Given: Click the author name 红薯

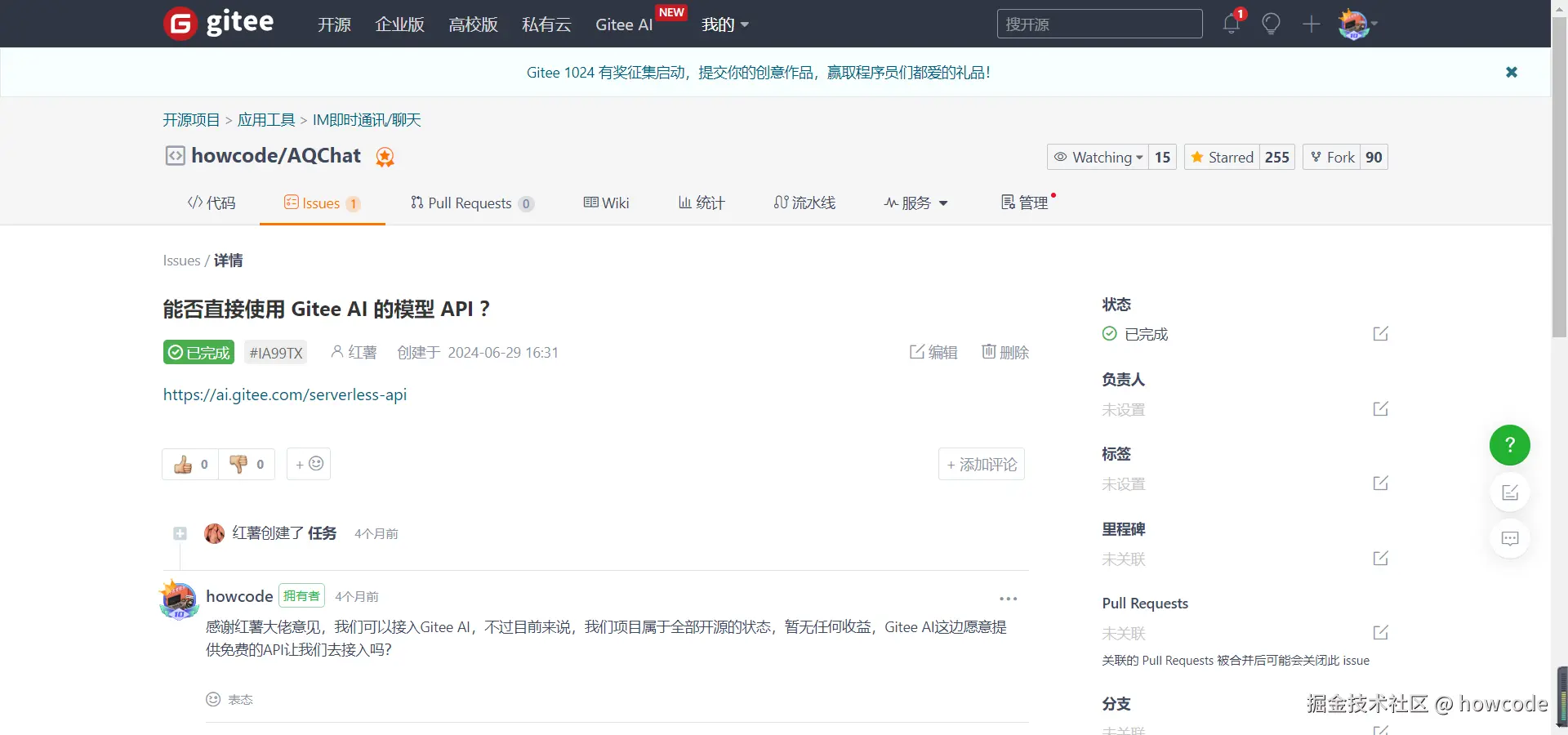Looking at the screenshot, I should [363, 352].
